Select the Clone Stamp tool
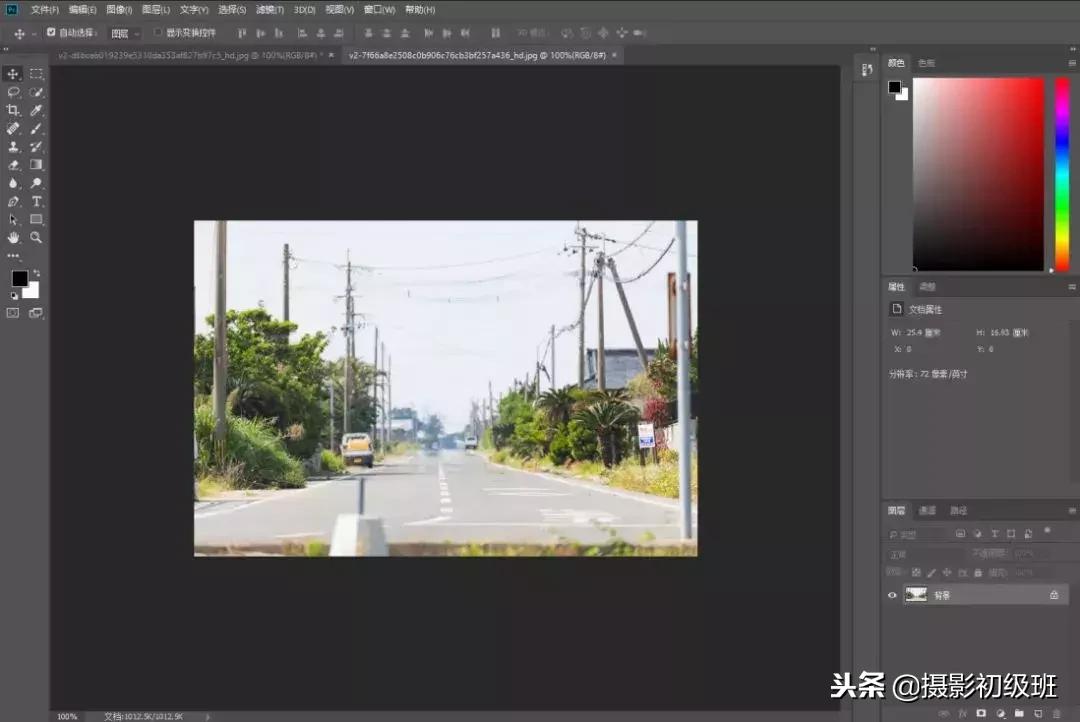 coord(13,146)
